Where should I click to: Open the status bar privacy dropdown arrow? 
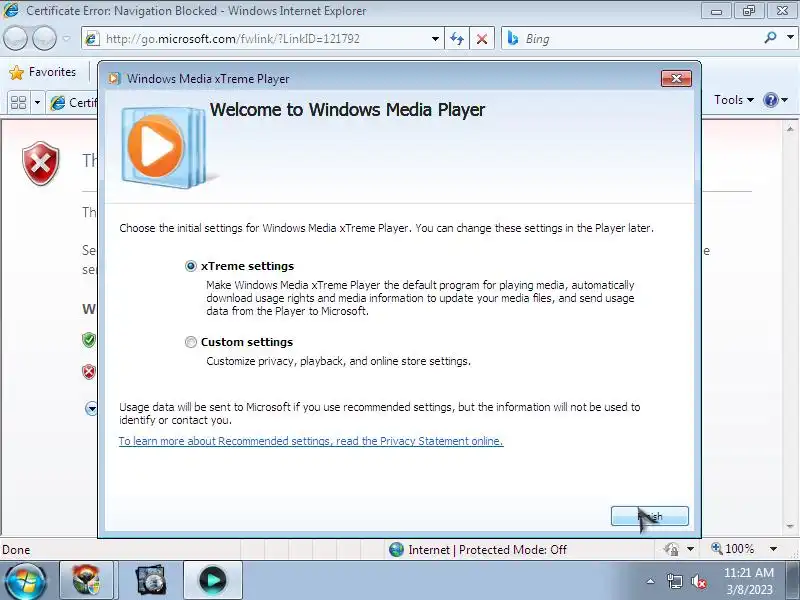click(690, 549)
